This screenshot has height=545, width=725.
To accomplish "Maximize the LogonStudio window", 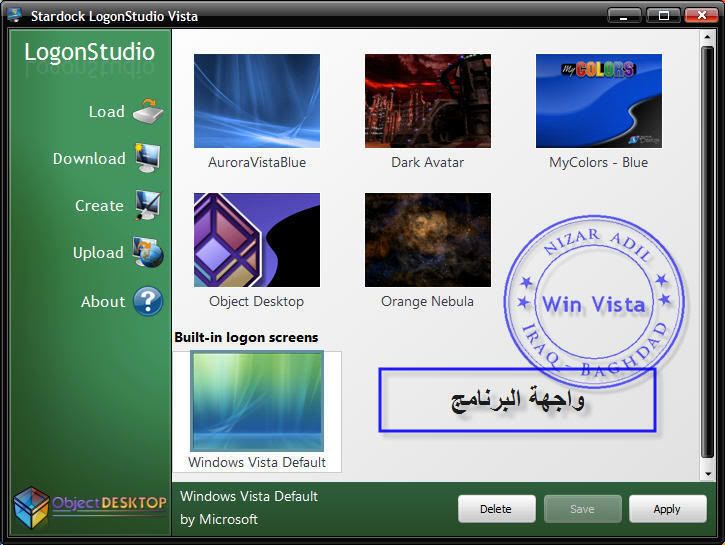I will coord(663,15).
